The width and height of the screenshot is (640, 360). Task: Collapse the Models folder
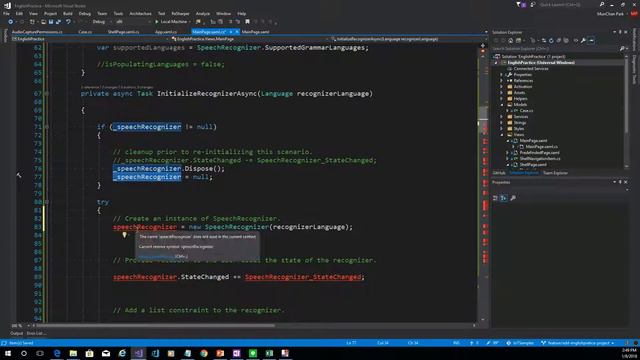coord(501,105)
